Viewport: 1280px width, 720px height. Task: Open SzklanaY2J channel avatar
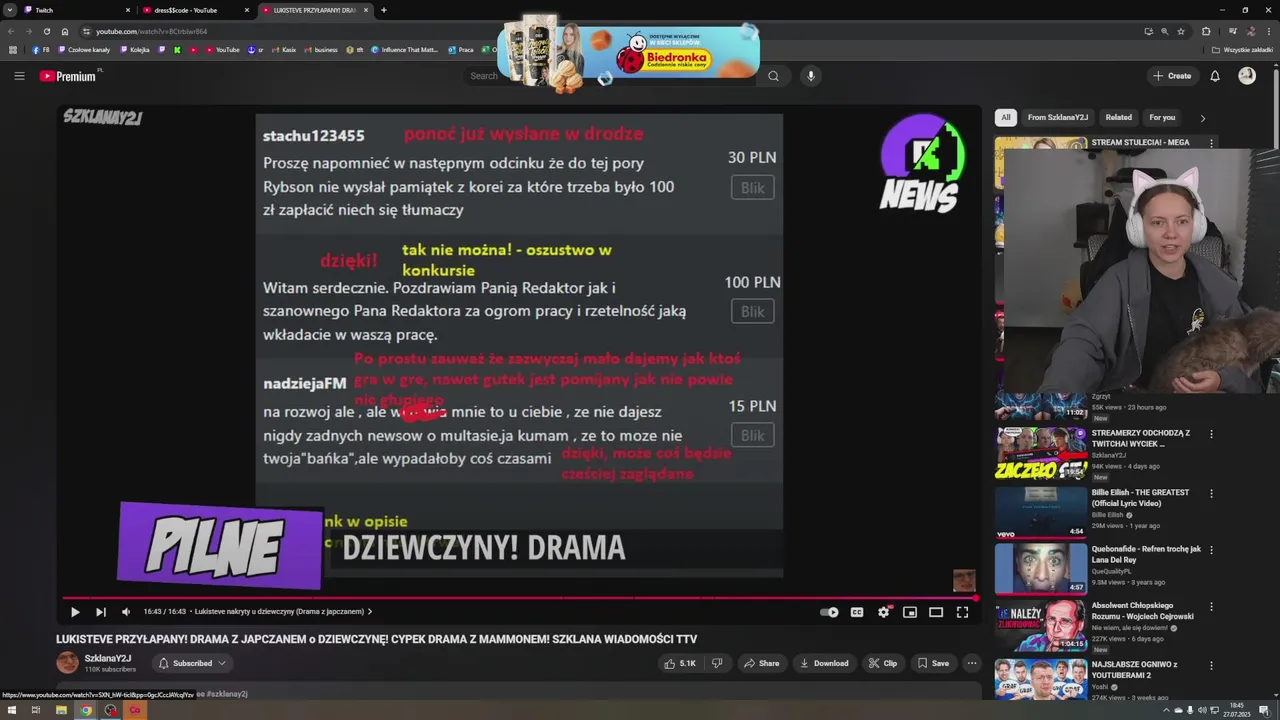pyautogui.click(x=67, y=663)
